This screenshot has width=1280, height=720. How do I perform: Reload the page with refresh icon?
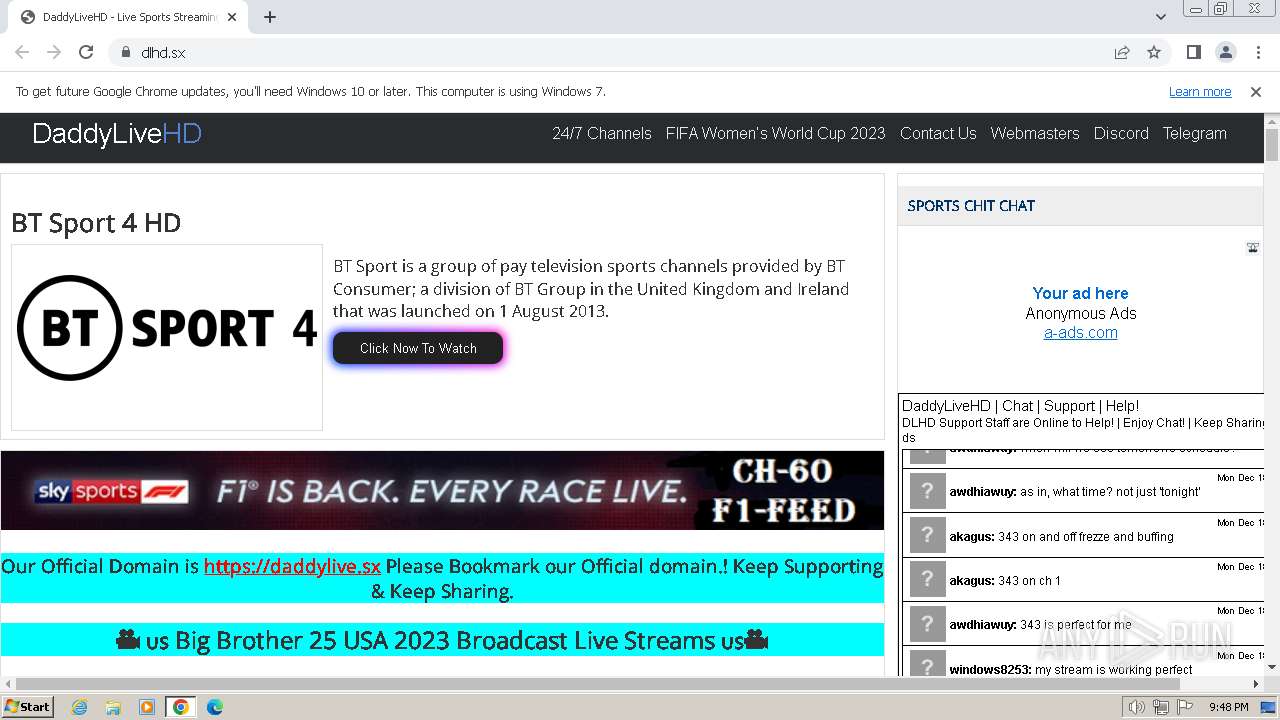[86, 52]
